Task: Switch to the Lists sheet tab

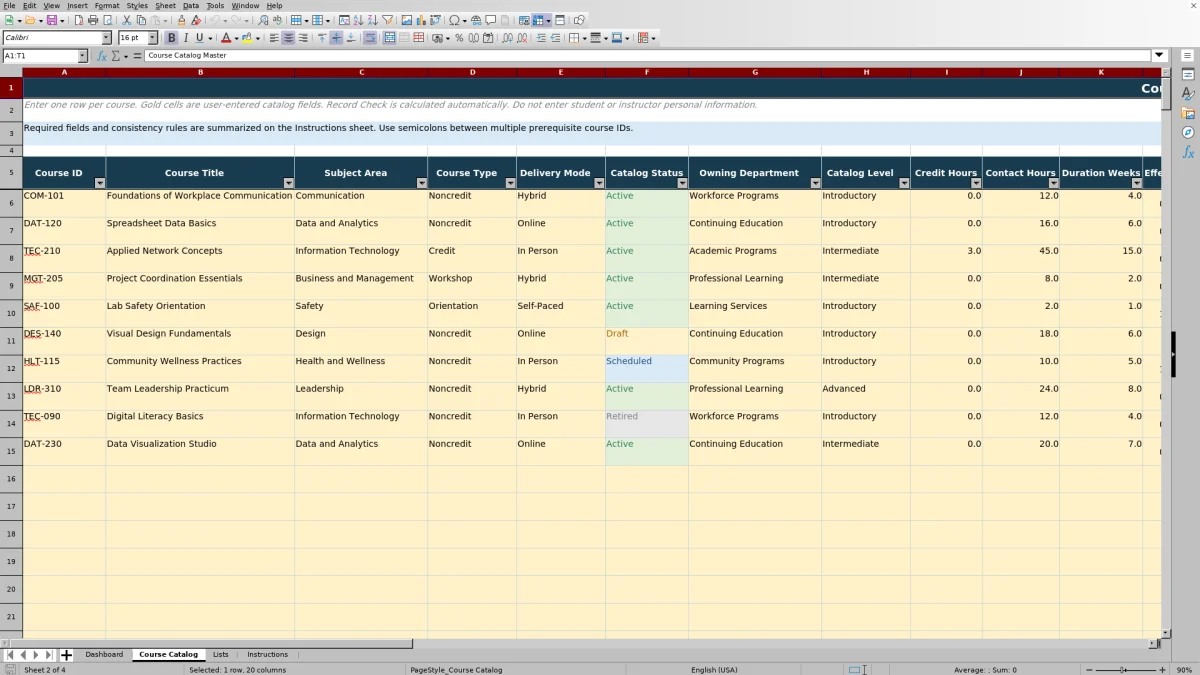Action: point(221,654)
